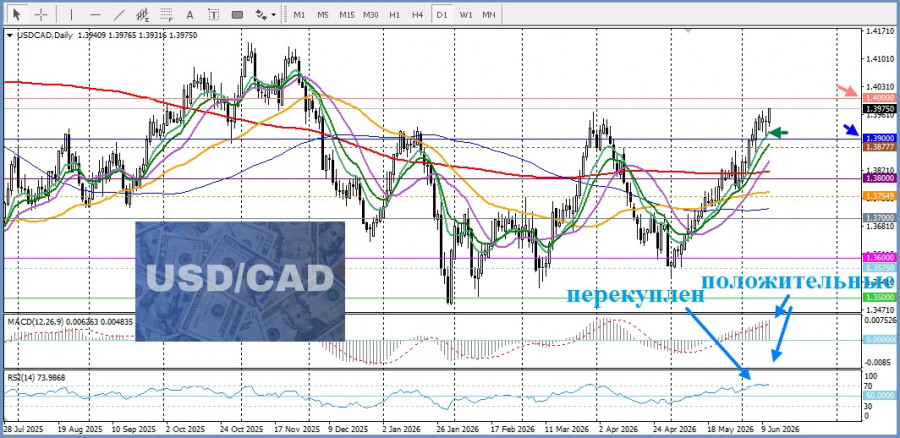
Task: Click the 1.38000 price level label
Action: tap(880, 179)
